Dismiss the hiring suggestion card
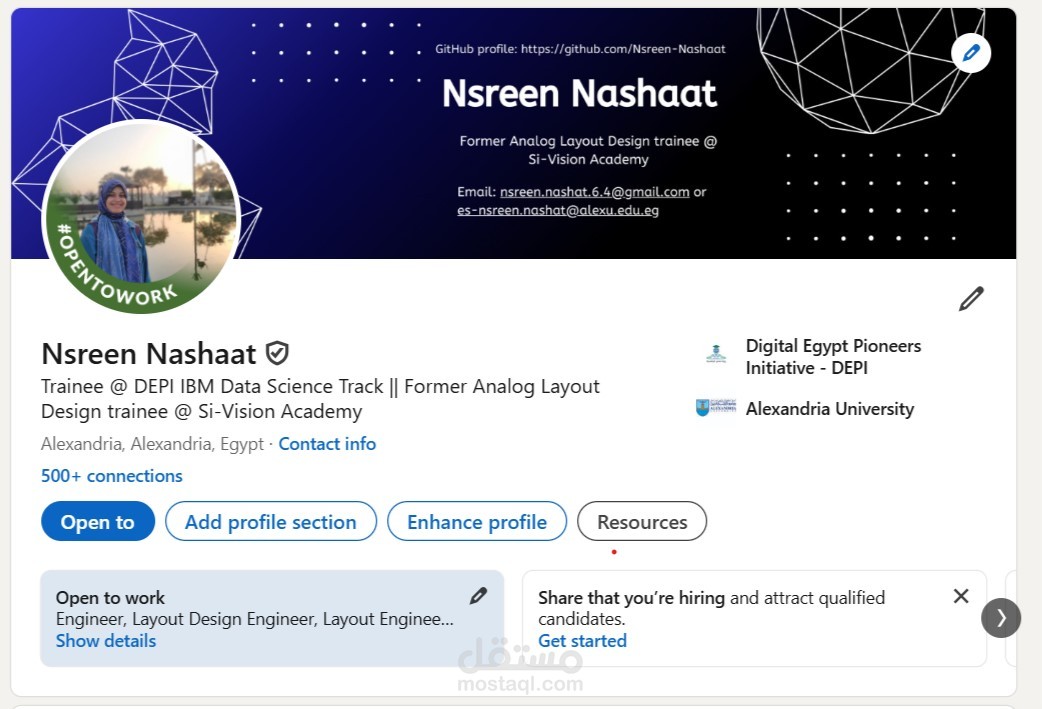Viewport: 1042px width, 709px height. pos(961,595)
